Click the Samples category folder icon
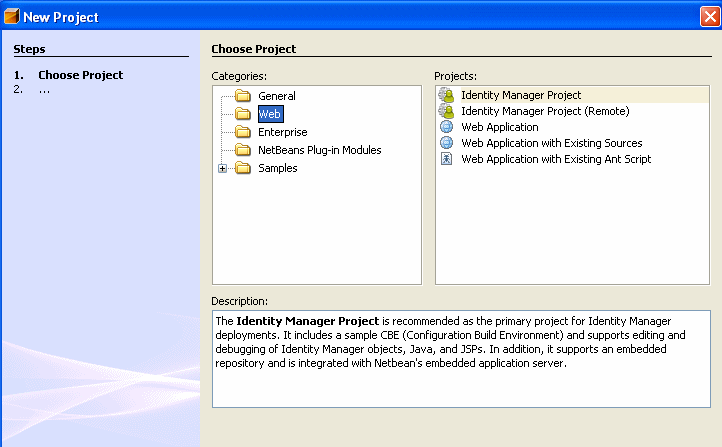This screenshot has height=447, width=722. (x=243, y=168)
